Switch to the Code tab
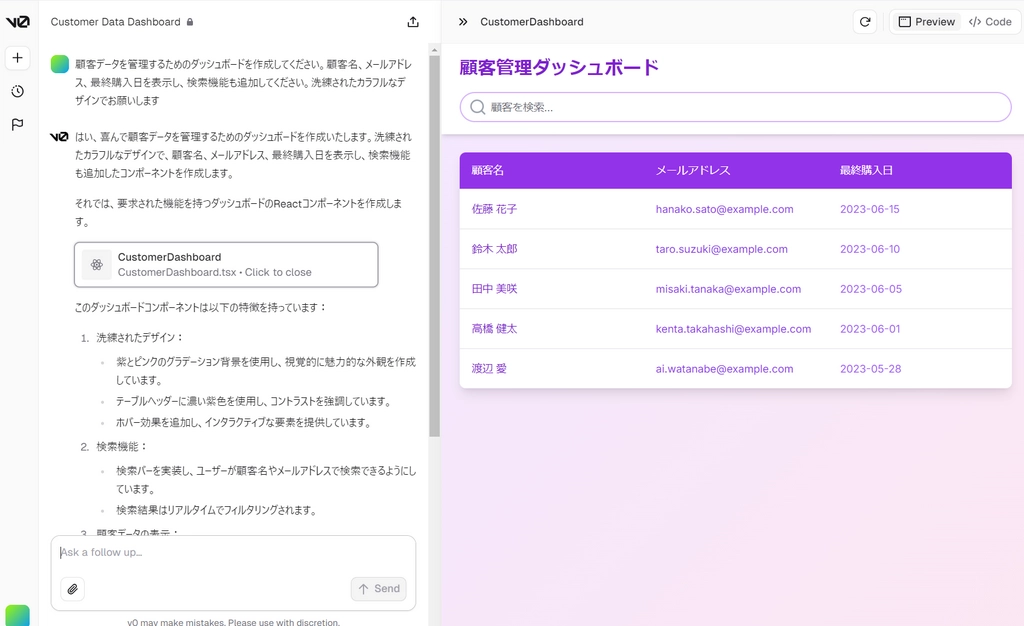The width and height of the screenshot is (1024, 626). 990,22
